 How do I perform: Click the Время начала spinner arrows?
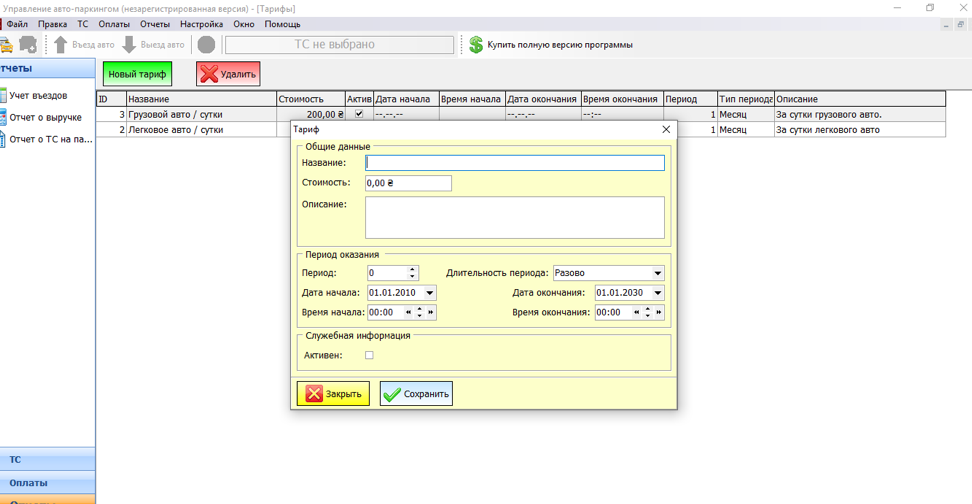[420, 312]
